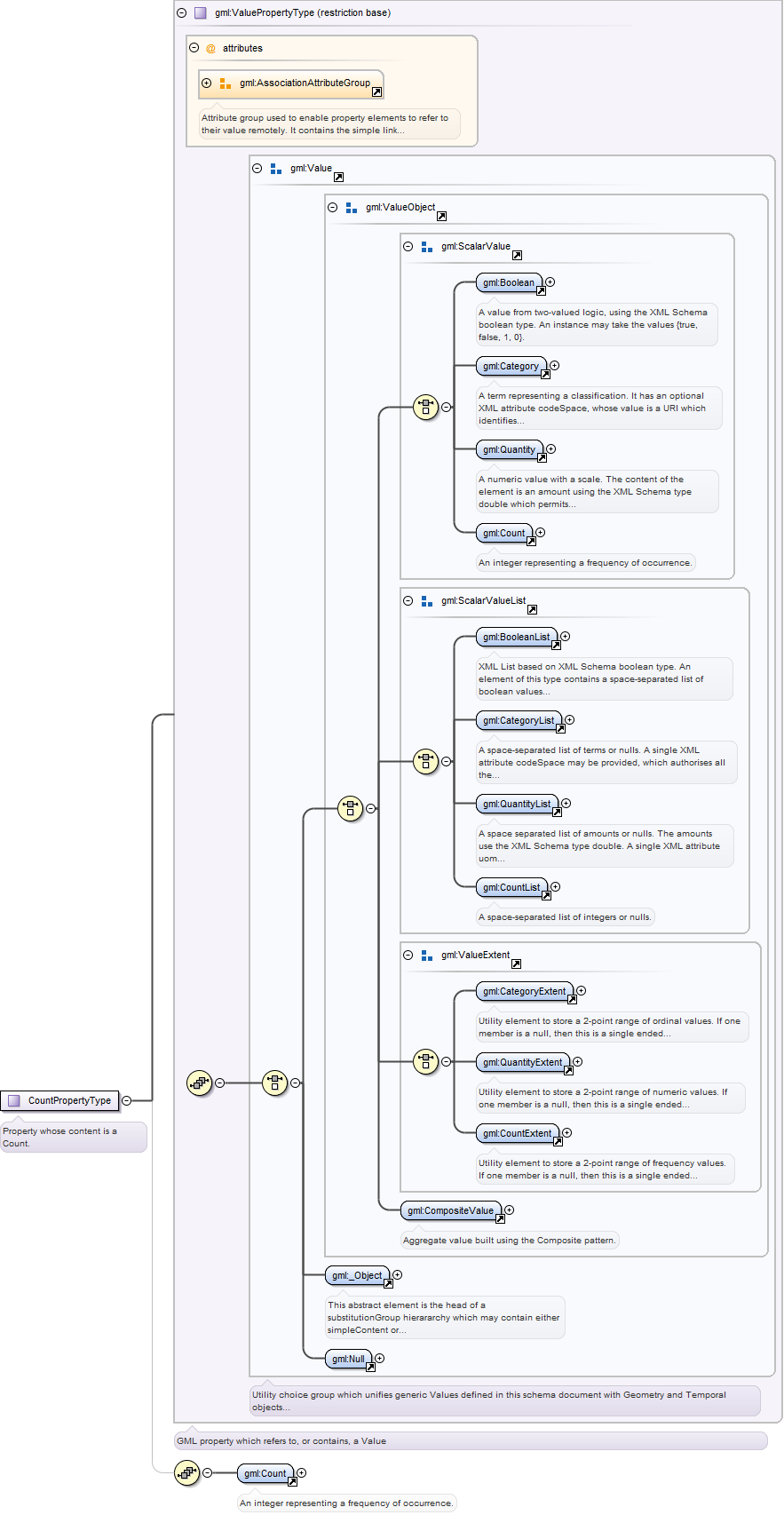Click the gml:ValuePropertyType type icon
The height and width of the screenshot is (1515, 784).
[201, 13]
